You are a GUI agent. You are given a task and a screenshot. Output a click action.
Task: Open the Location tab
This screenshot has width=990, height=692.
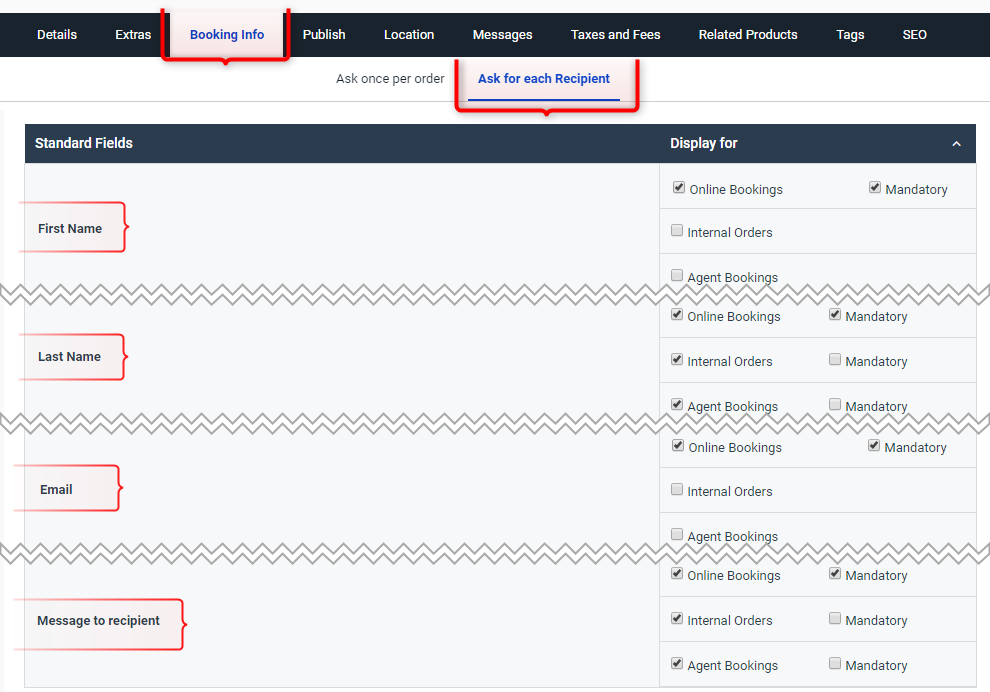click(x=409, y=35)
